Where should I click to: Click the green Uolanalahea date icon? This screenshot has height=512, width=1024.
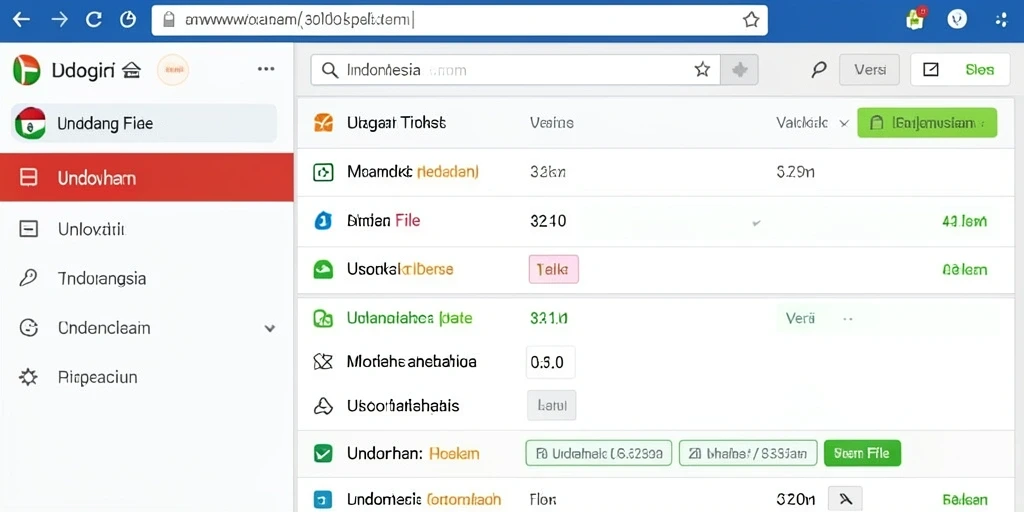pyautogui.click(x=323, y=319)
